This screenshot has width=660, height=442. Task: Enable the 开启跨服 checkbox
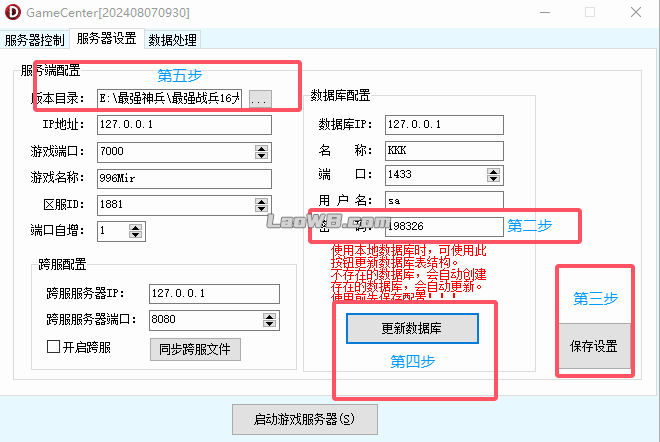pyautogui.click(x=53, y=347)
